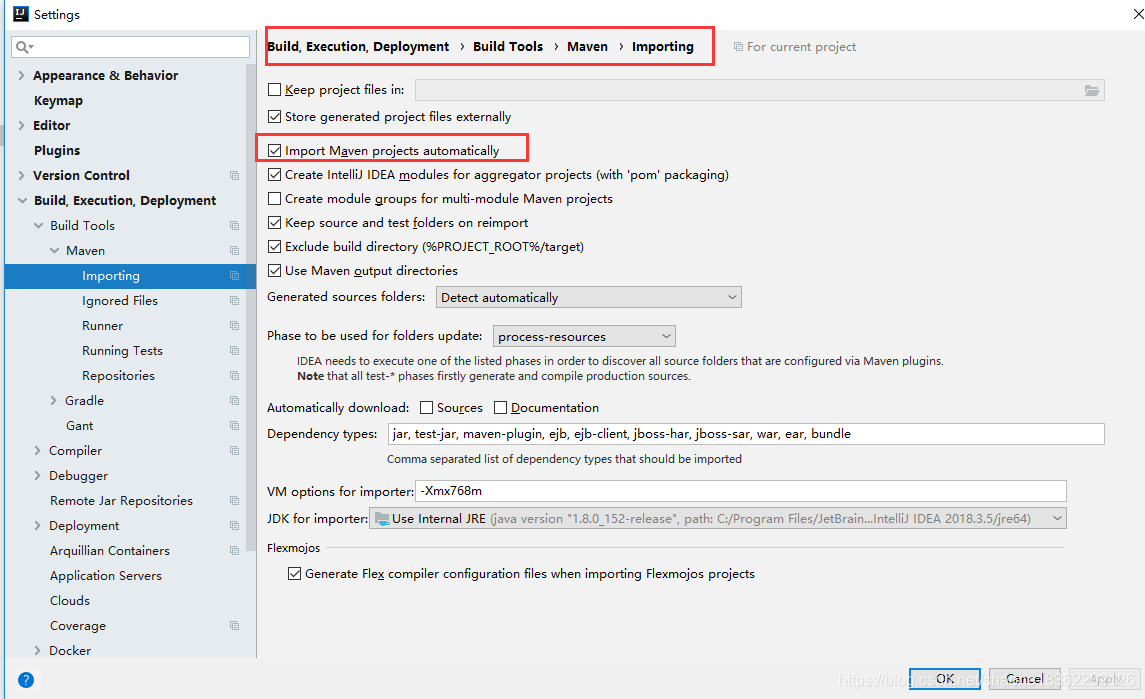Click project-level icon beside Importing row

[x=234, y=275]
